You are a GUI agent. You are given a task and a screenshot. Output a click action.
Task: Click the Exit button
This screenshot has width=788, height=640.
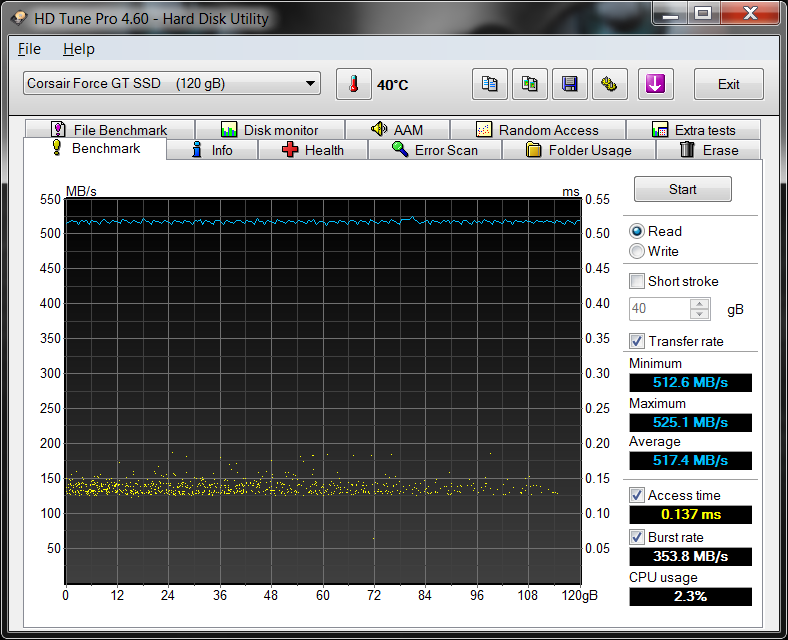[728, 84]
